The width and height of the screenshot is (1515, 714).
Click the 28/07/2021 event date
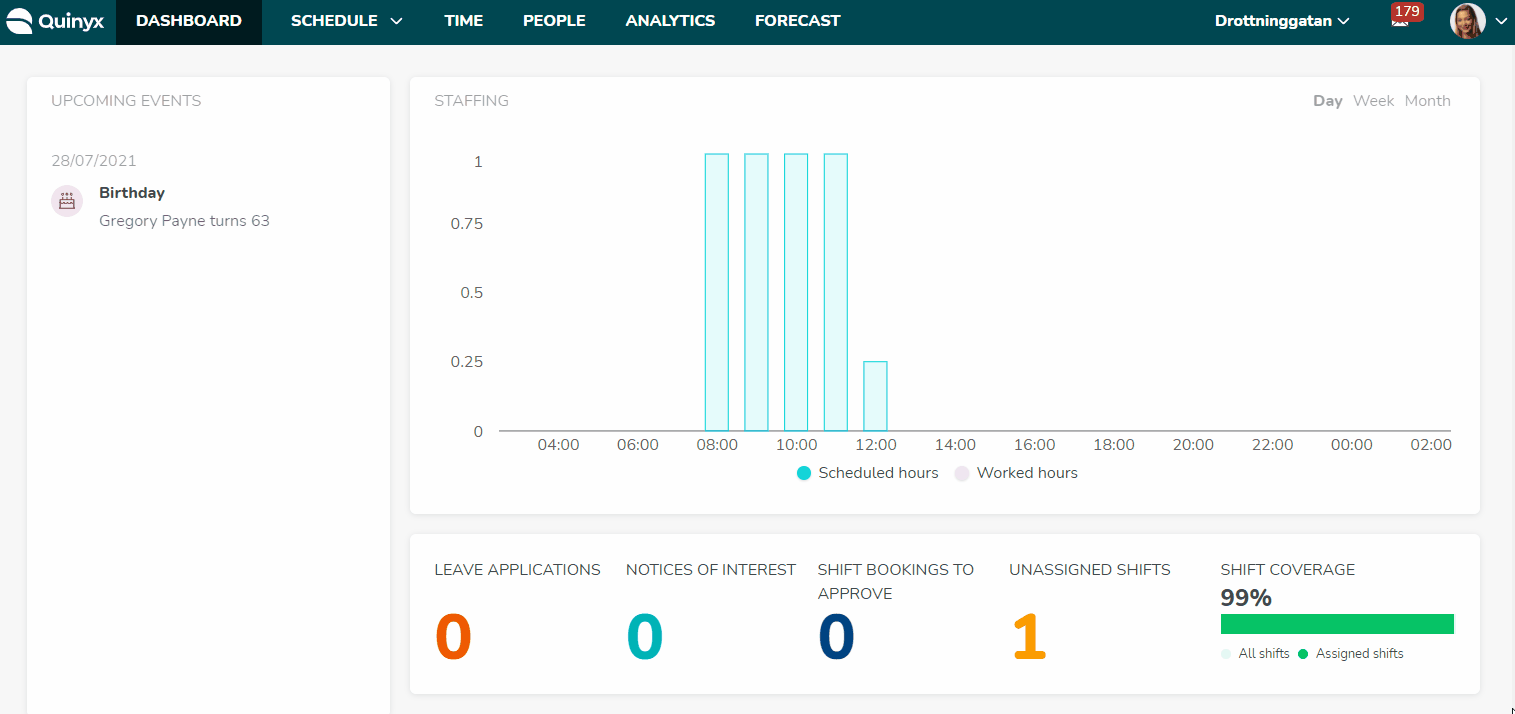click(94, 161)
